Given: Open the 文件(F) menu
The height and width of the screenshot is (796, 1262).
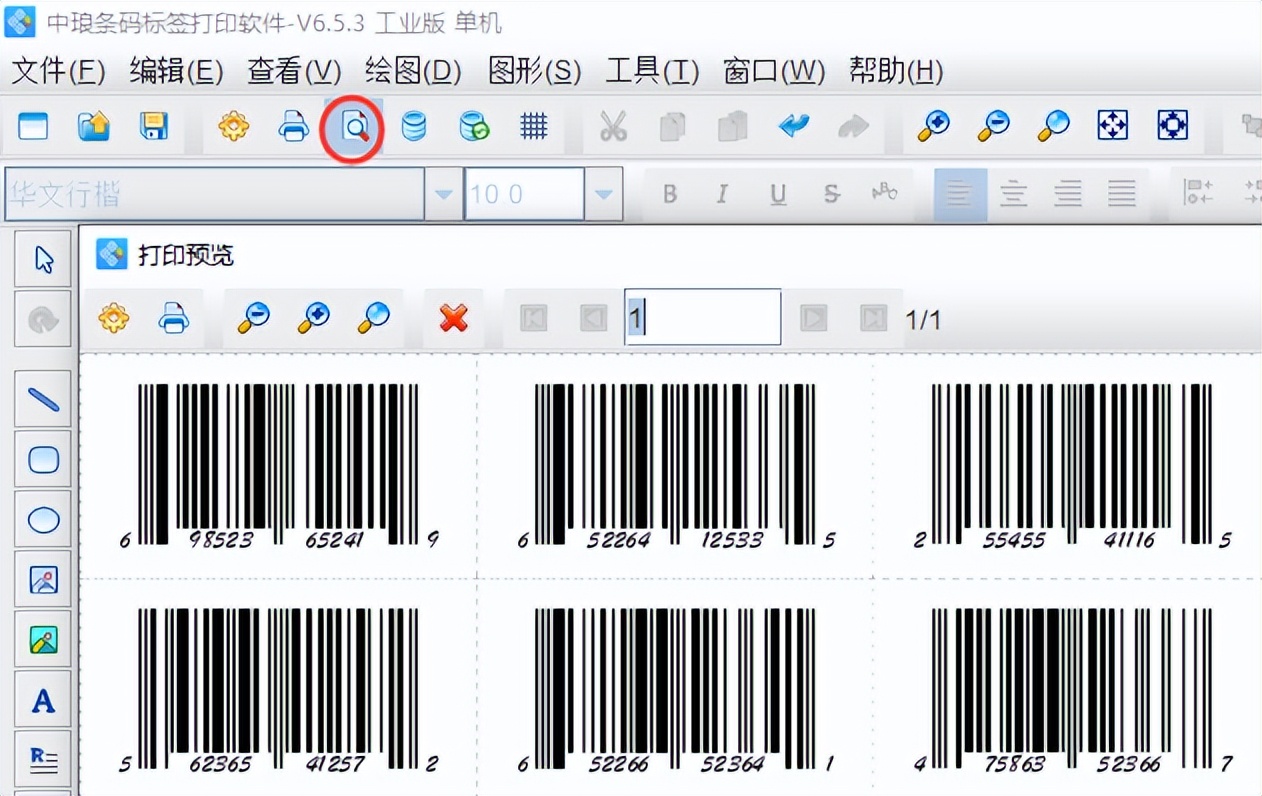Looking at the screenshot, I should [58, 71].
